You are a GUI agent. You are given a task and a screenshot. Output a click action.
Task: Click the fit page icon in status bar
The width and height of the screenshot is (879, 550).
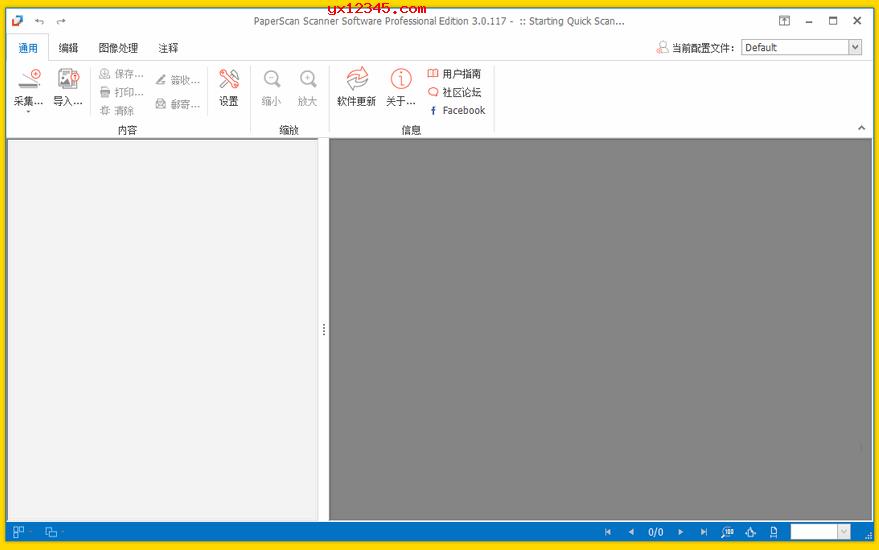[x=774, y=531]
